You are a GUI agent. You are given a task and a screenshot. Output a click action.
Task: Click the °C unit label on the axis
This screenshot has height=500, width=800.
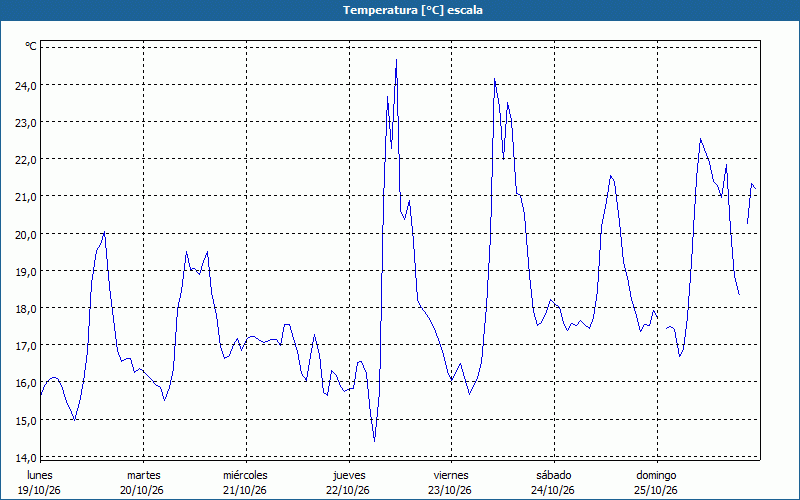31,46
